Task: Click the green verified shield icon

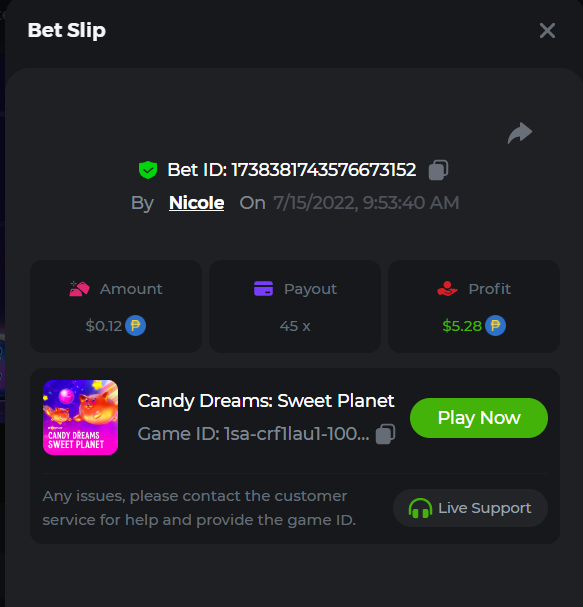Action: pyautogui.click(x=148, y=170)
